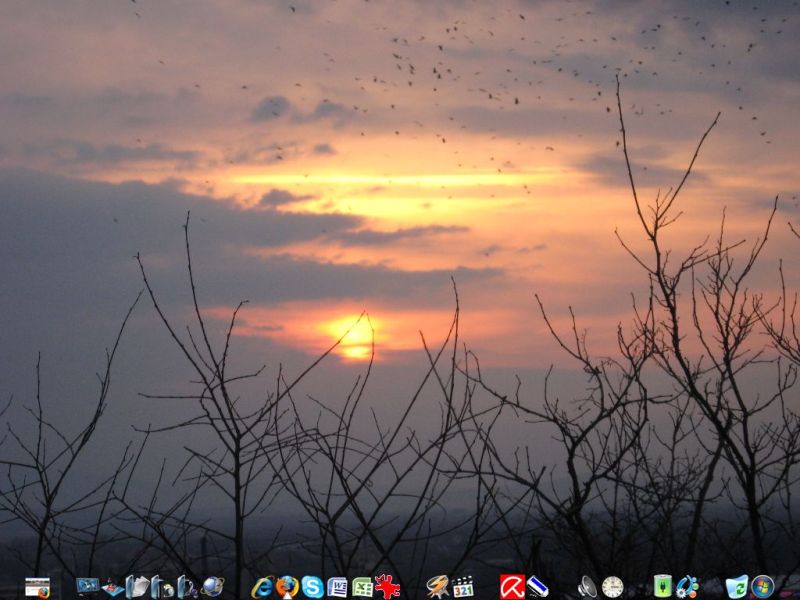Viewport: 800px width, 600px height.
Task: Launch Winamp lightning bolt icon
Action: 437,586
